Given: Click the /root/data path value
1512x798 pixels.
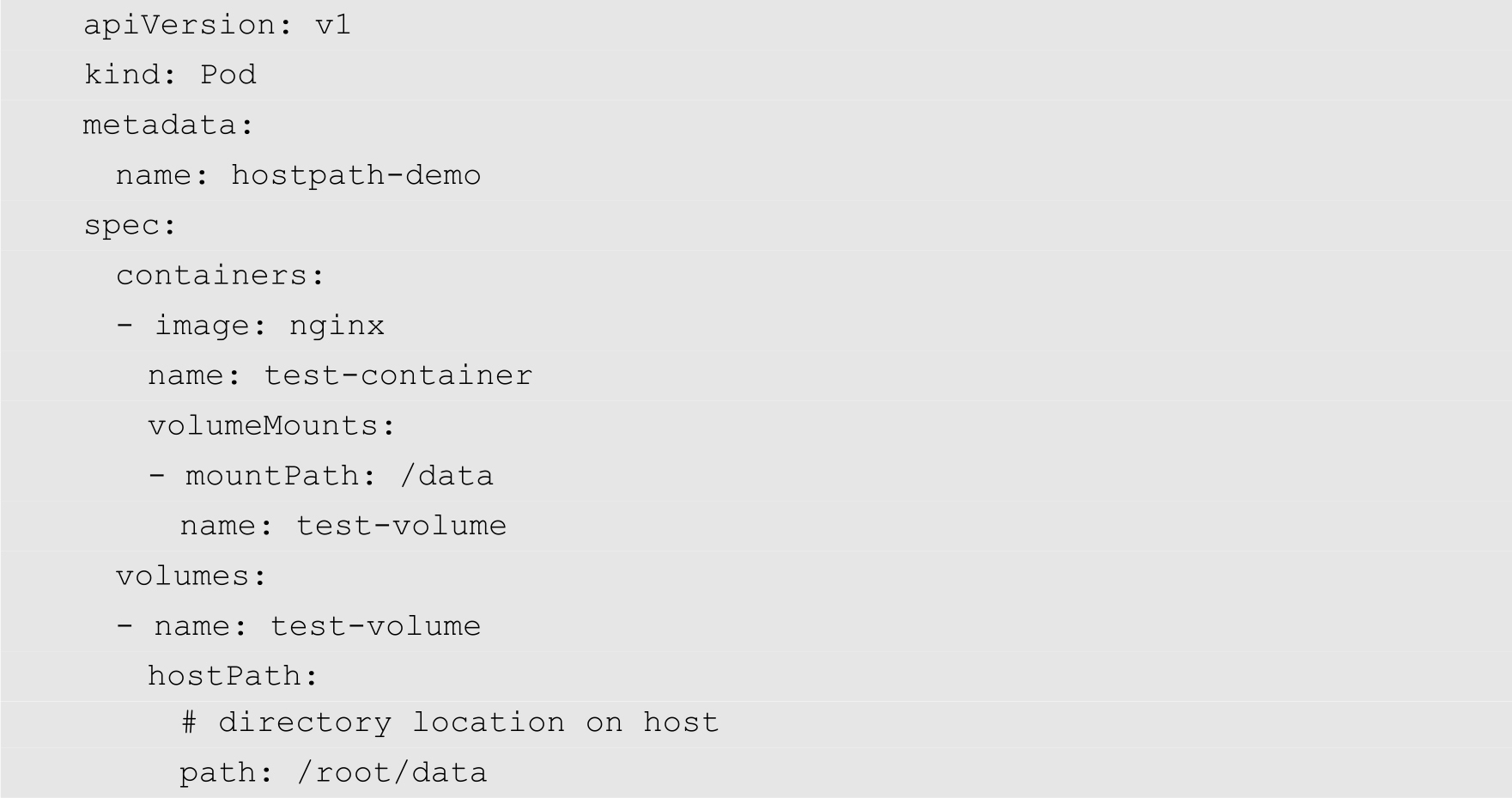Looking at the screenshot, I should tap(392, 773).
